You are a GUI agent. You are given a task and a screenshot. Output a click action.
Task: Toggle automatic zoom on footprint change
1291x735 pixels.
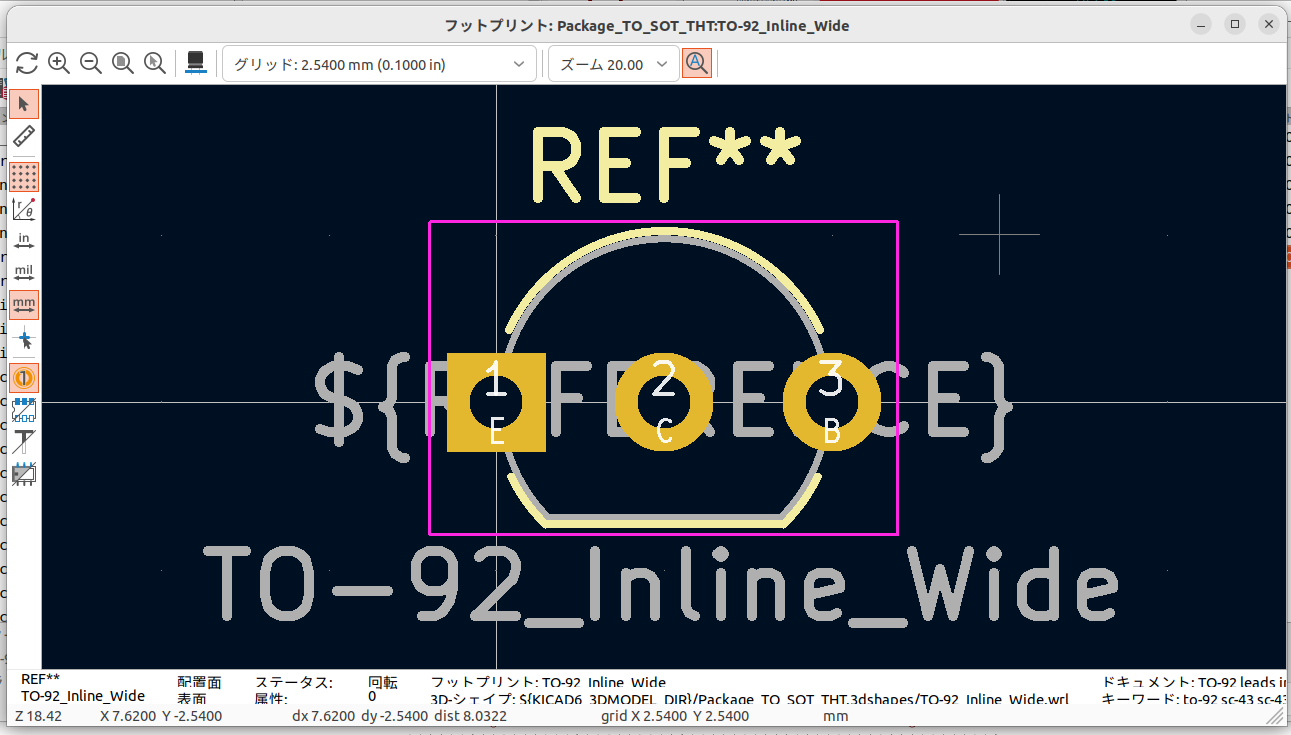click(x=697, y=64)
